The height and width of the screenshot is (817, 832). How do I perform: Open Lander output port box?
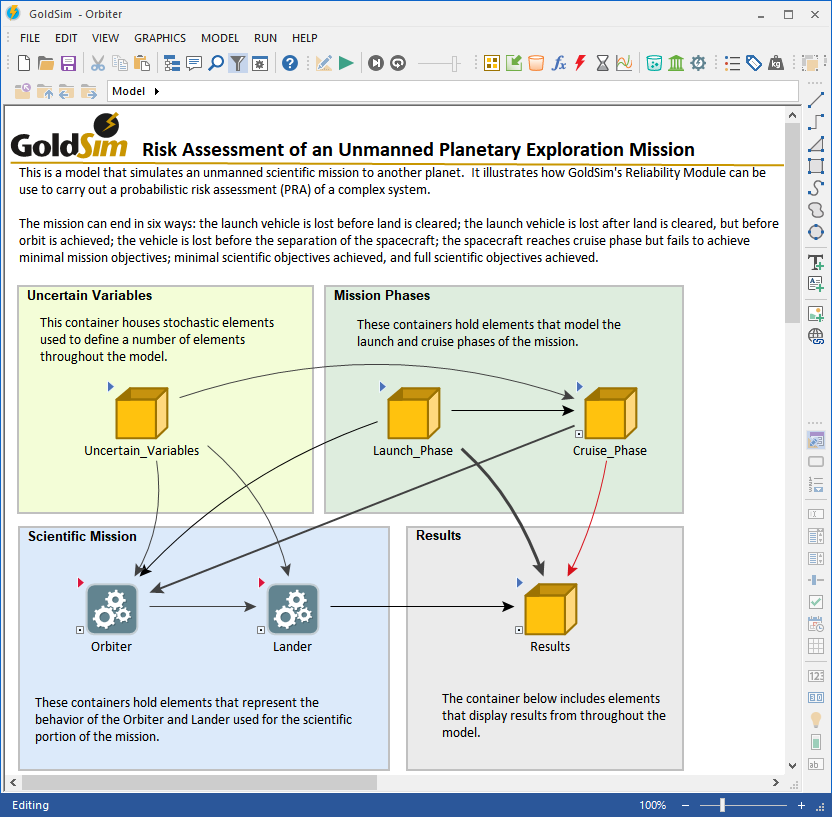click(261, 630)
